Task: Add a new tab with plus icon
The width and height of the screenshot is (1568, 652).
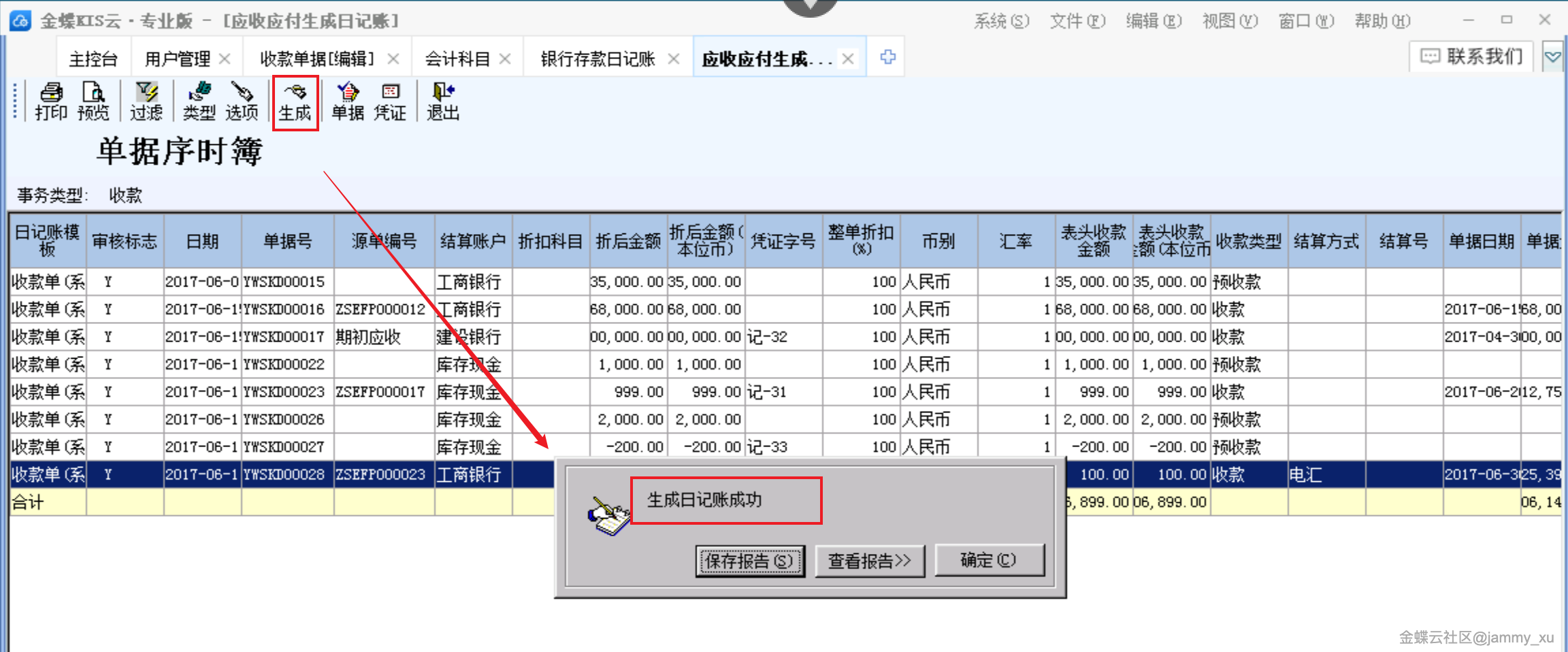Action: click(x=887, y=57)
